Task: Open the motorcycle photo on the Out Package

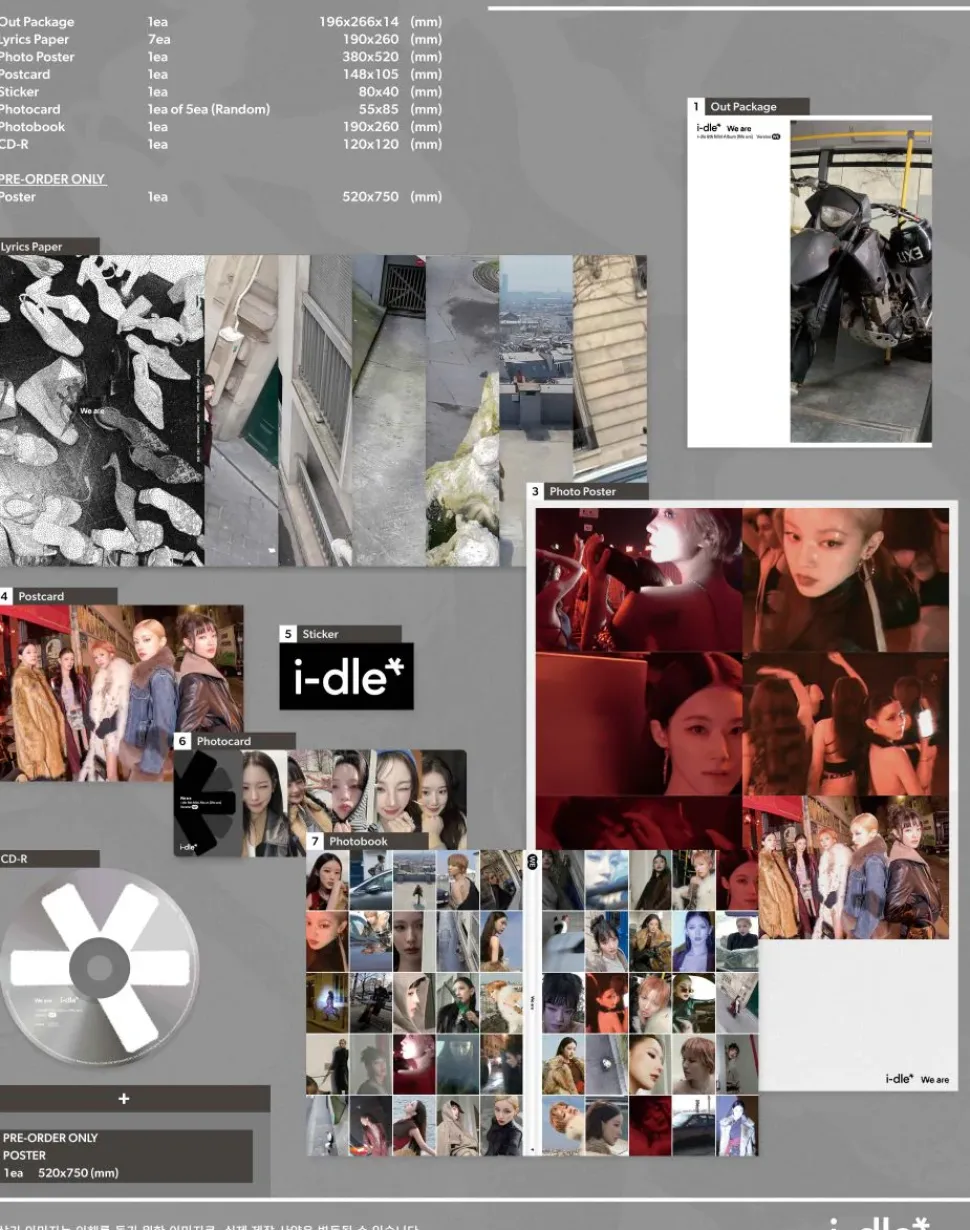Action: click(860, 282)
